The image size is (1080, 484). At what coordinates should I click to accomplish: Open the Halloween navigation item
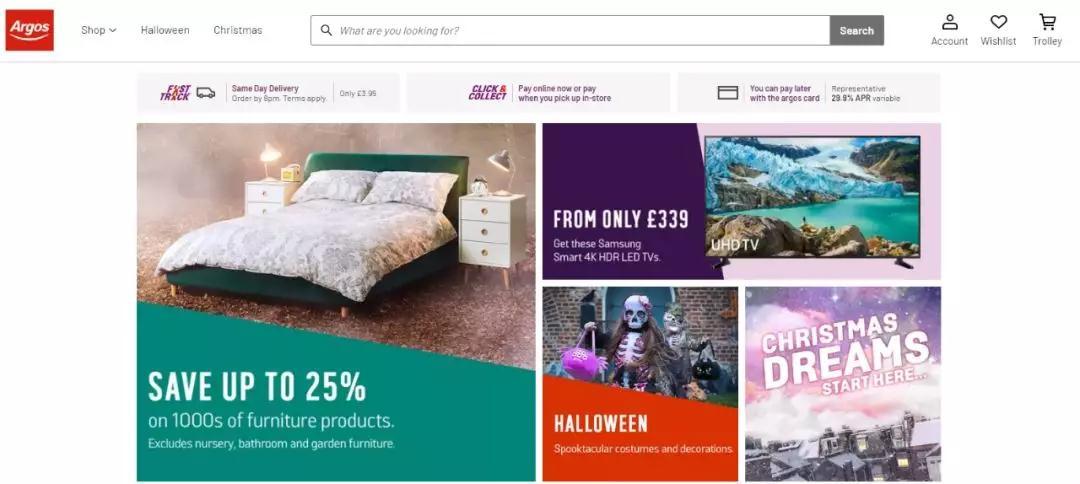165,30
